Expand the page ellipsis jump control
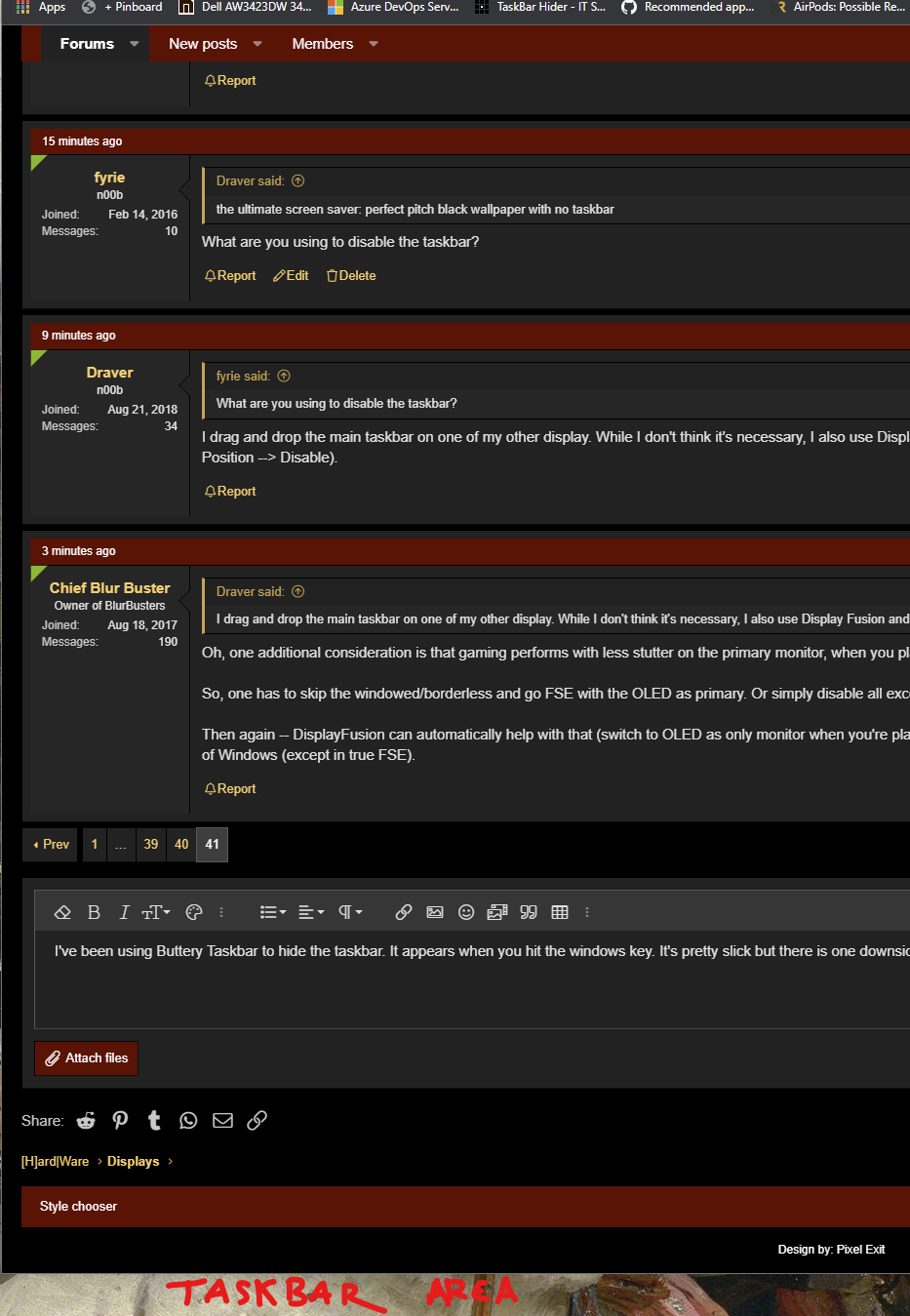910x1316 pixels. tap(120, 845)
